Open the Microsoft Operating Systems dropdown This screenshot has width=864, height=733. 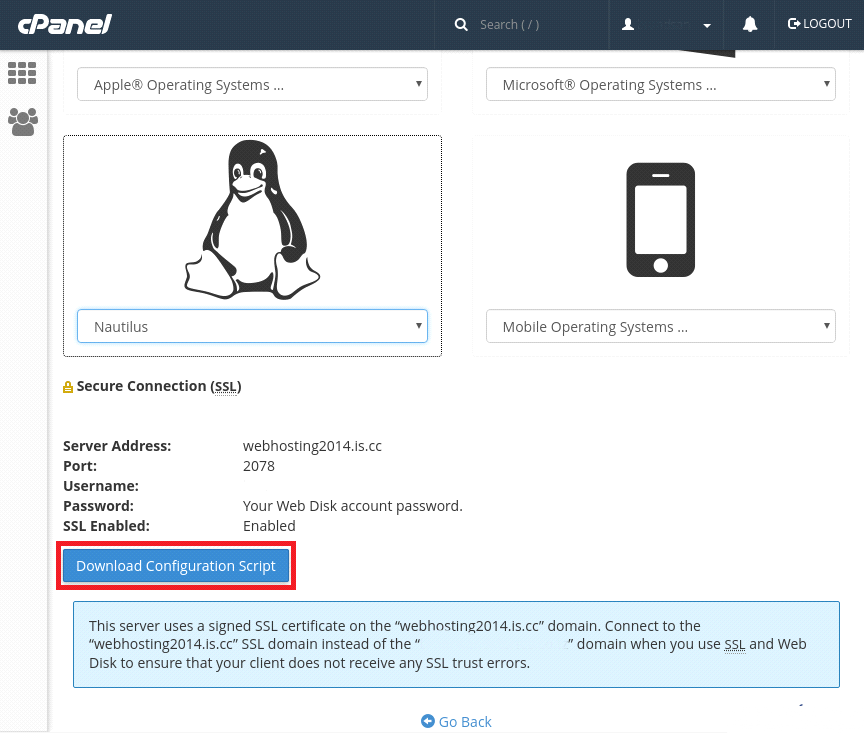coord(660,84)
